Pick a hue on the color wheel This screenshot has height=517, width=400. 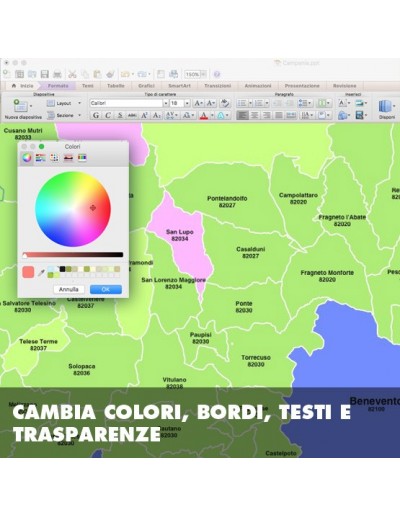(x=73, y=209)
